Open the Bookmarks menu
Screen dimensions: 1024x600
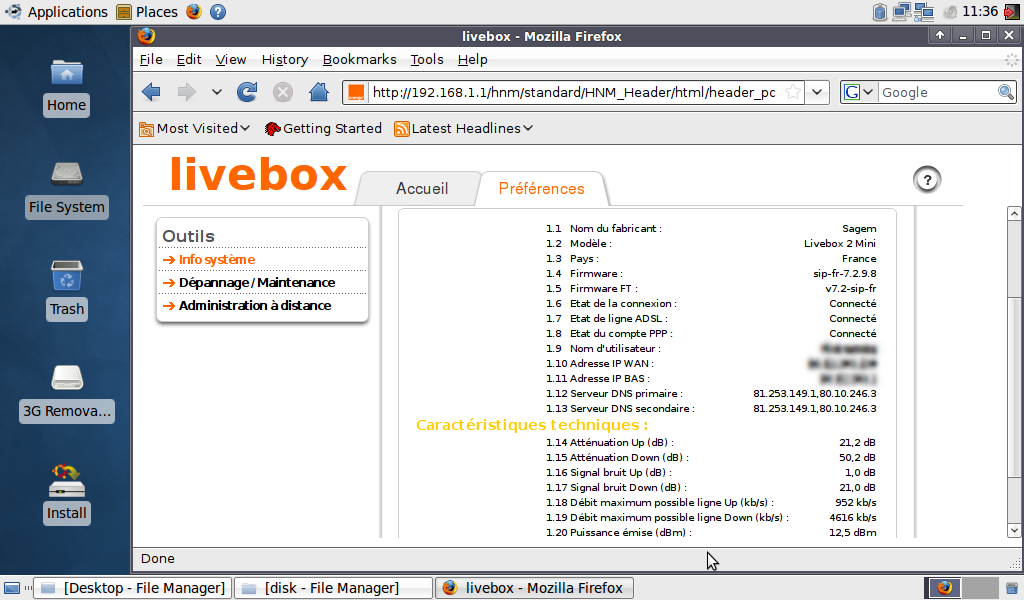(359, 59)
